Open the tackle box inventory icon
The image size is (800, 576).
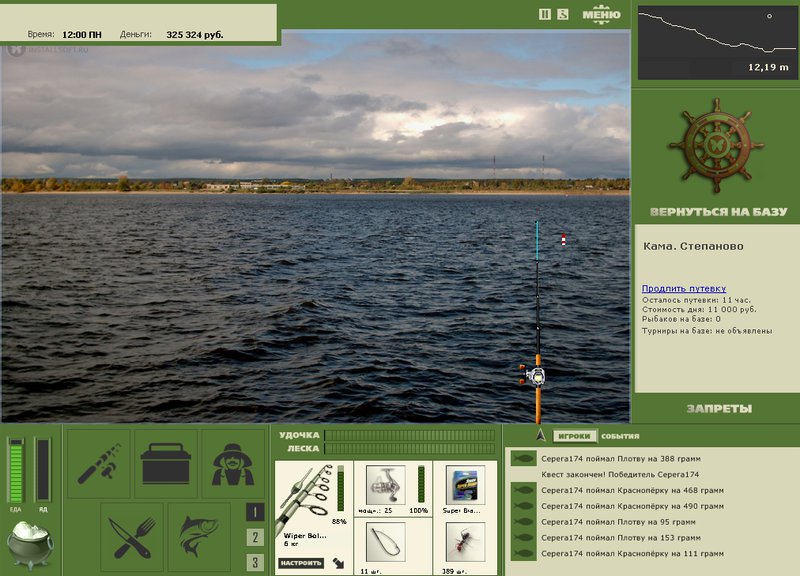tap(166, 464)
